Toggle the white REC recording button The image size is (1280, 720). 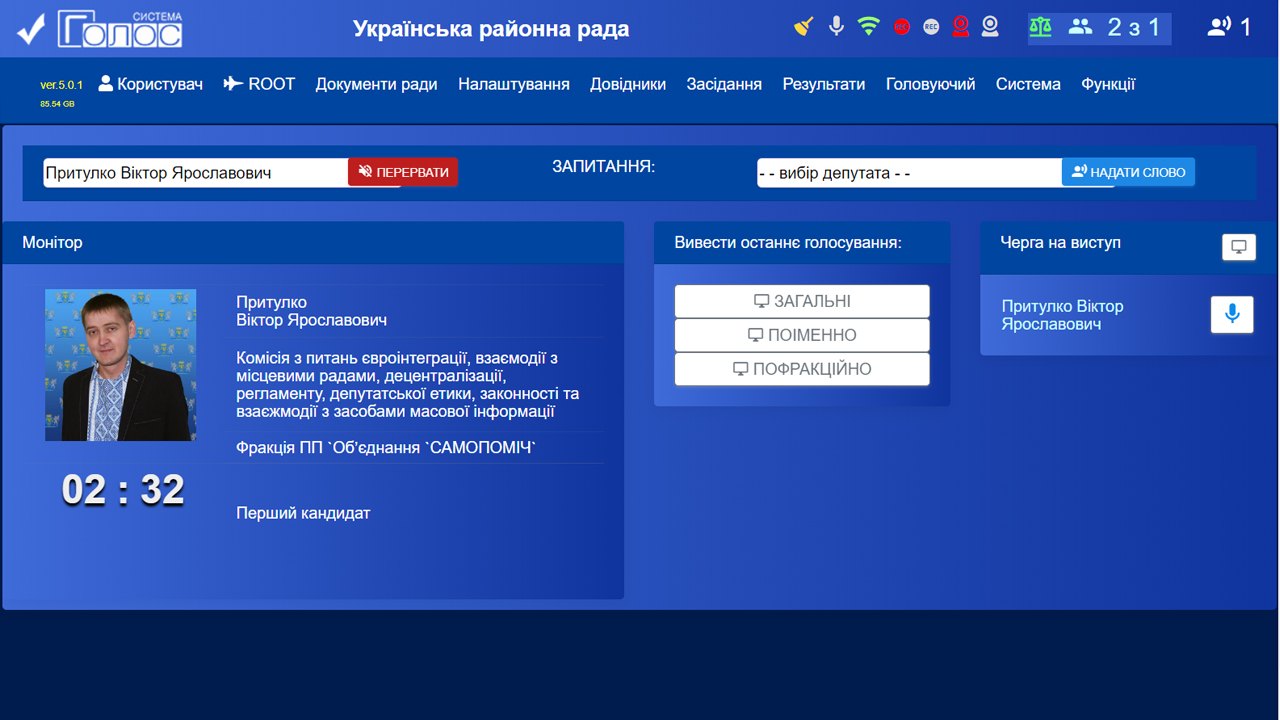point(931,27)
